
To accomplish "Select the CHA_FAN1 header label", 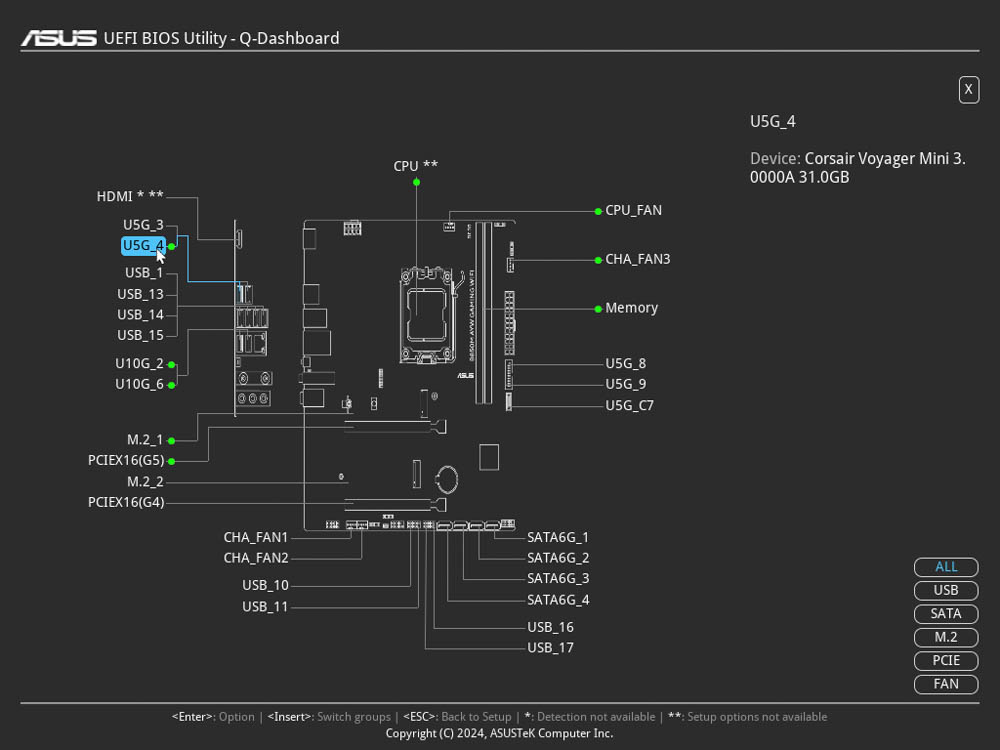I will (256, 537).
